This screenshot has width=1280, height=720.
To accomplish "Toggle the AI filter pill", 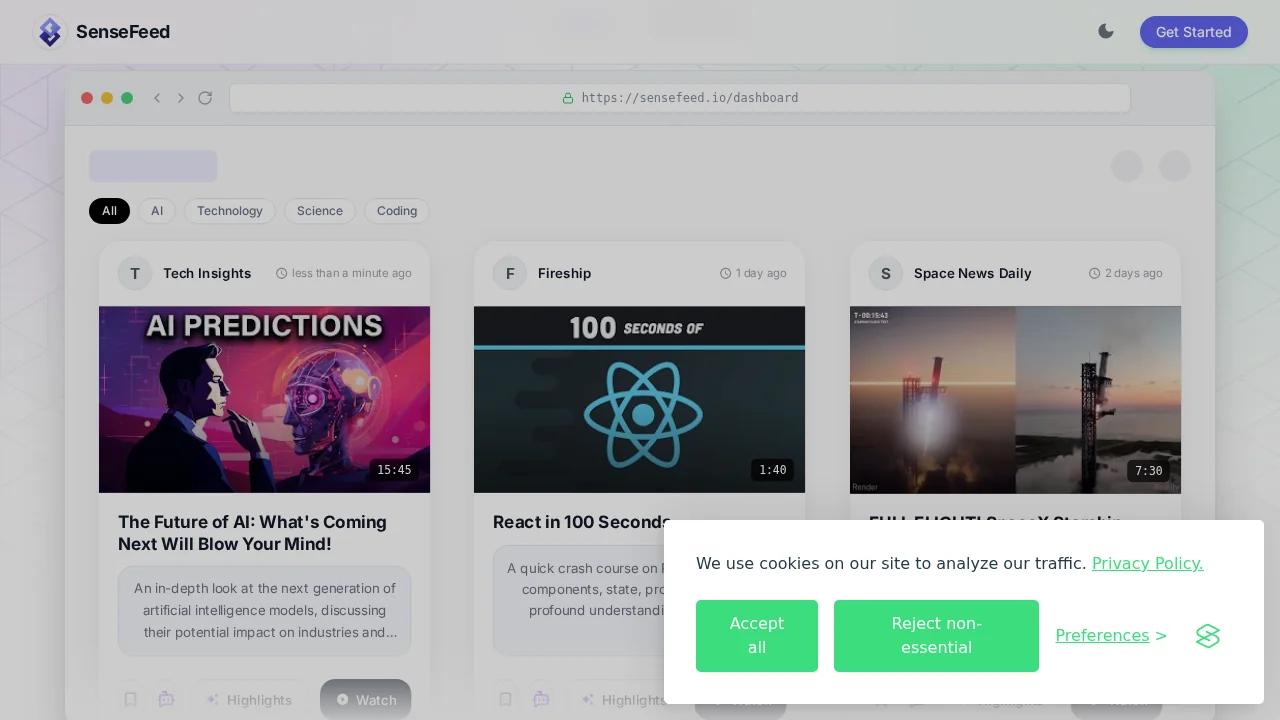I will [x=157, y=211].
